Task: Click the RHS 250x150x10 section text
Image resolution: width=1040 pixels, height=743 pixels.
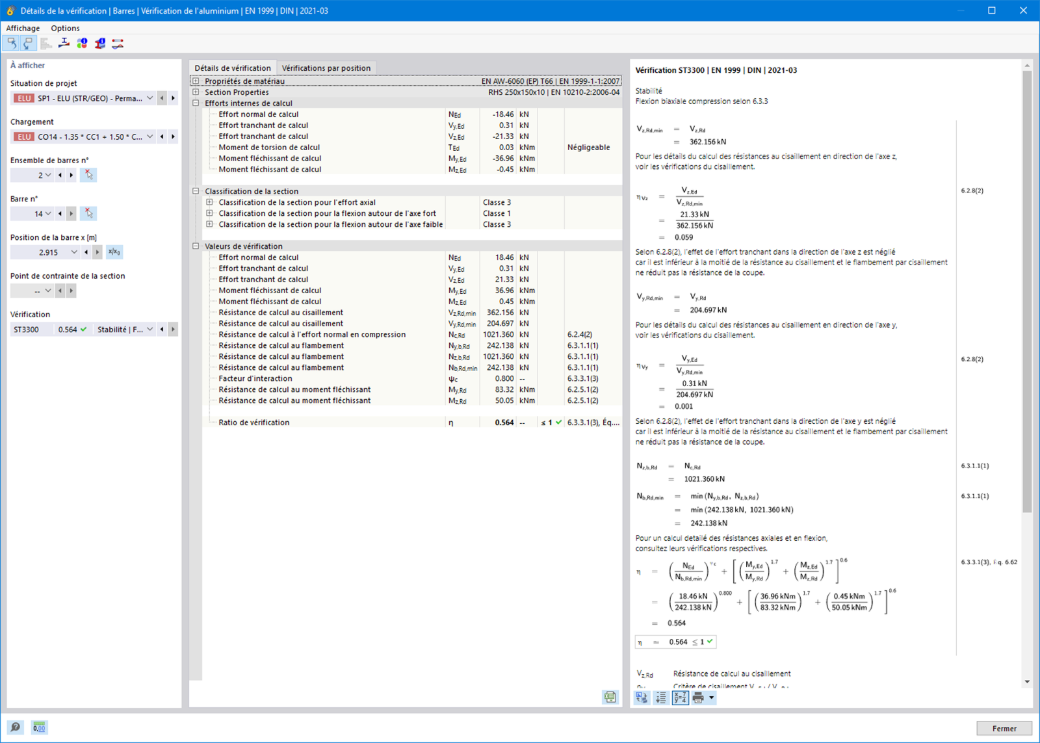Action: click(554, 92)
